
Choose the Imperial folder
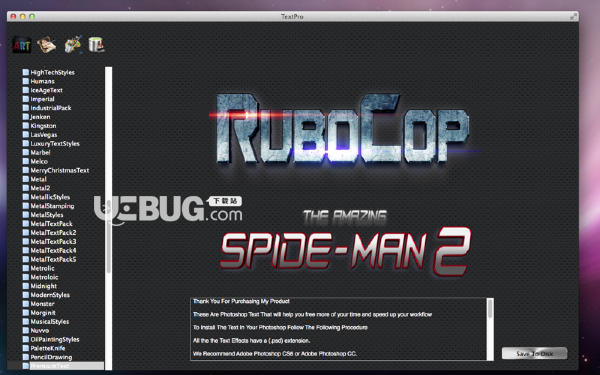tap(39, 99)
